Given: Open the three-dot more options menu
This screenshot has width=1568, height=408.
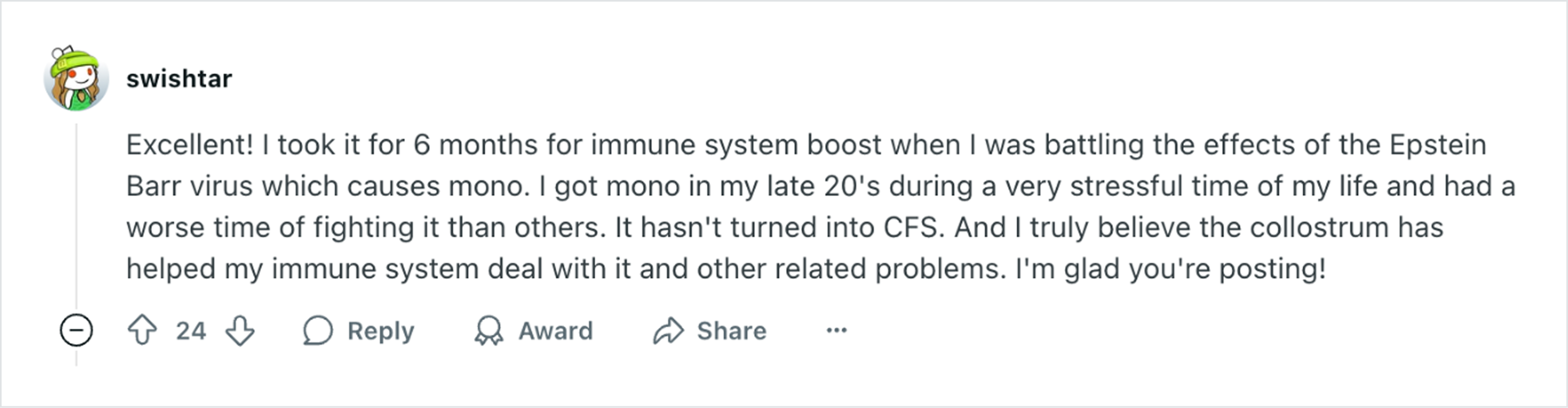Looking at the screenshot, I should pos(836,330).
